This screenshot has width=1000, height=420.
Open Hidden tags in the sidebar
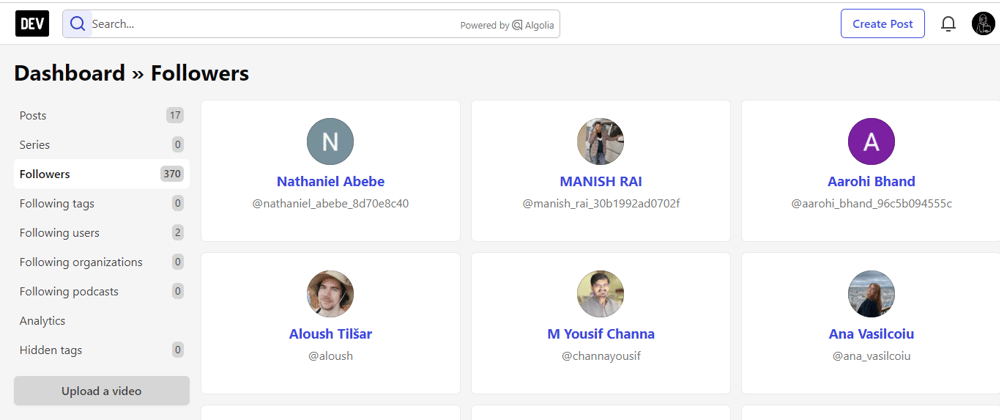(101, 350)
